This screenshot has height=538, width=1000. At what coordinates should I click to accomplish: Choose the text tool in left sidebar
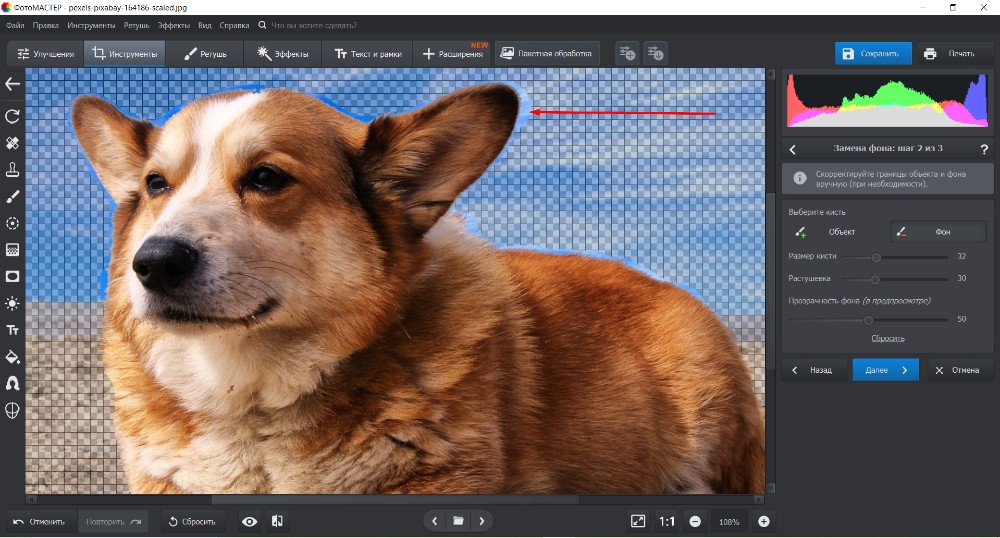coord(13,330)
